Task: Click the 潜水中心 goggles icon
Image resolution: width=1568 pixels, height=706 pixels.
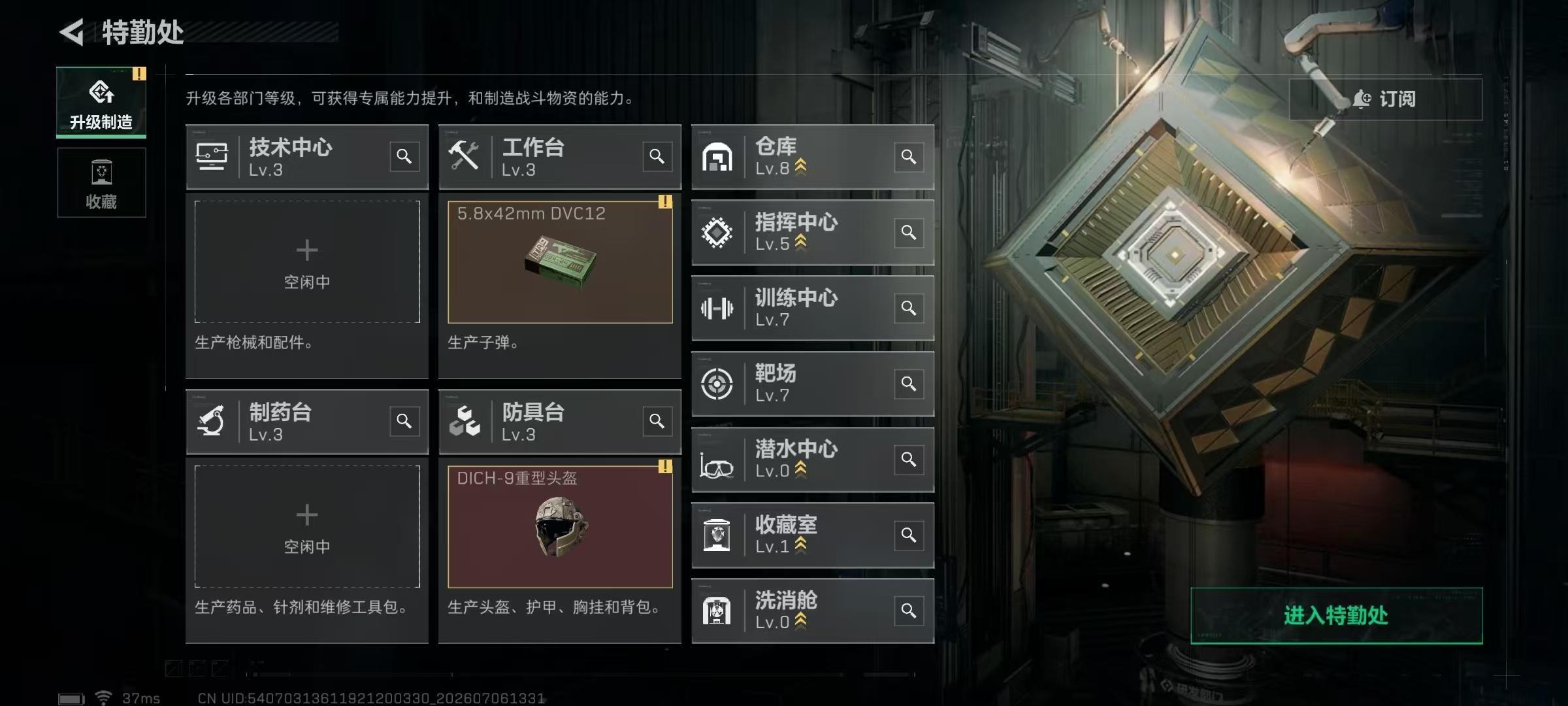Action: point(717,465)
